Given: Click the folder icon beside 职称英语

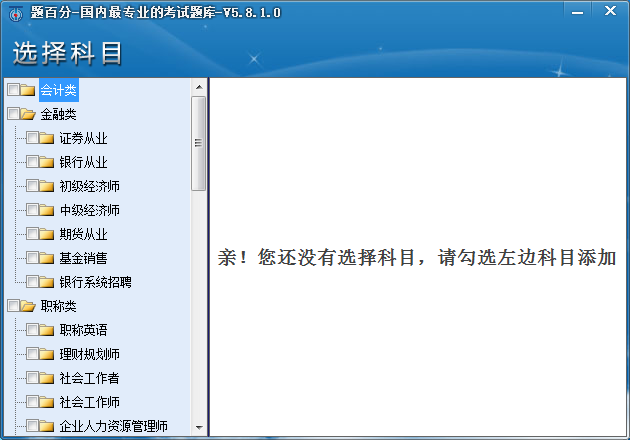Looking at the screenshot, I should coord(47,330).
